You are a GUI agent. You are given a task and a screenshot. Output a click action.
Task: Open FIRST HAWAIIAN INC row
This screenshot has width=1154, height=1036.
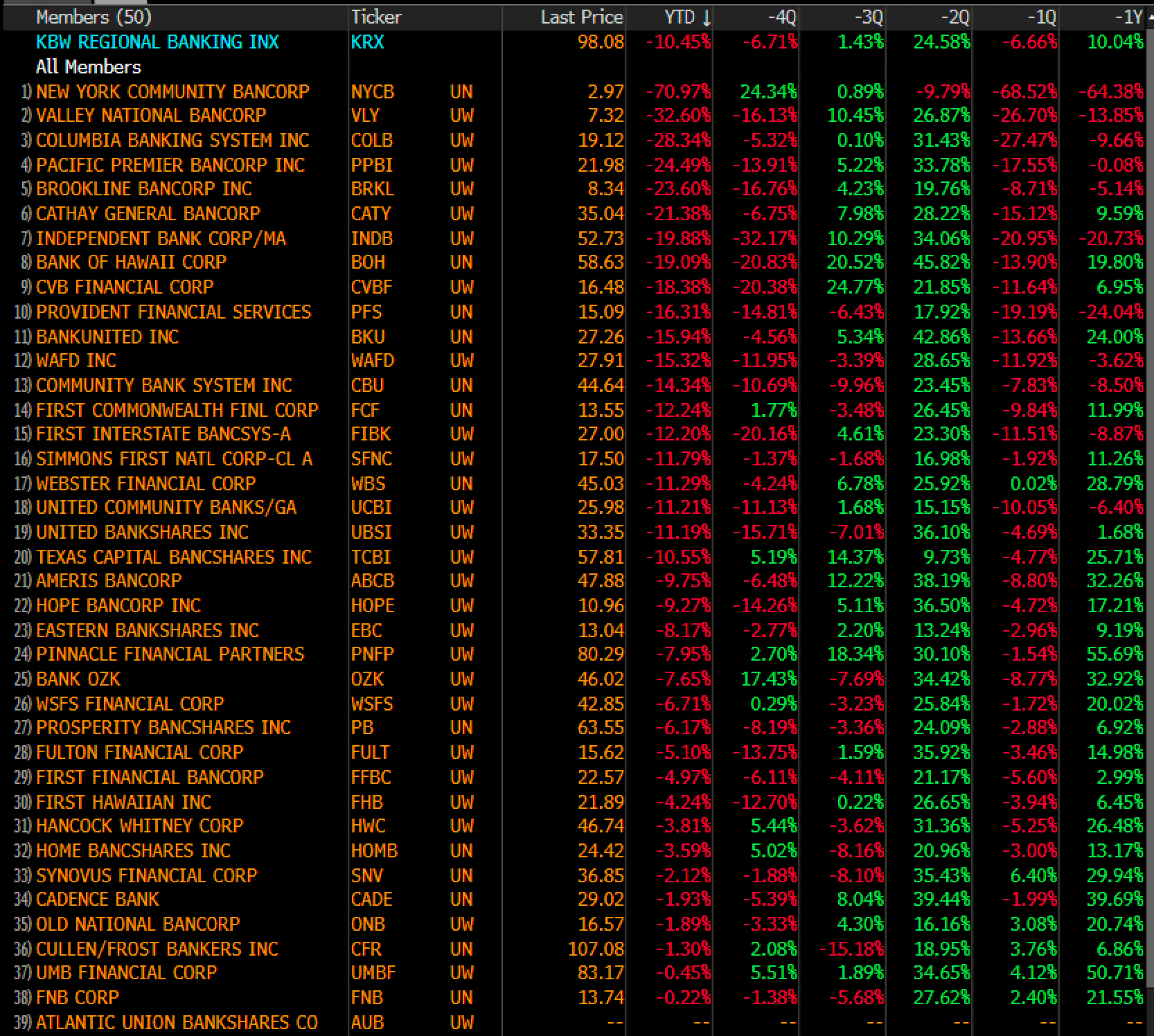[575, 802]
